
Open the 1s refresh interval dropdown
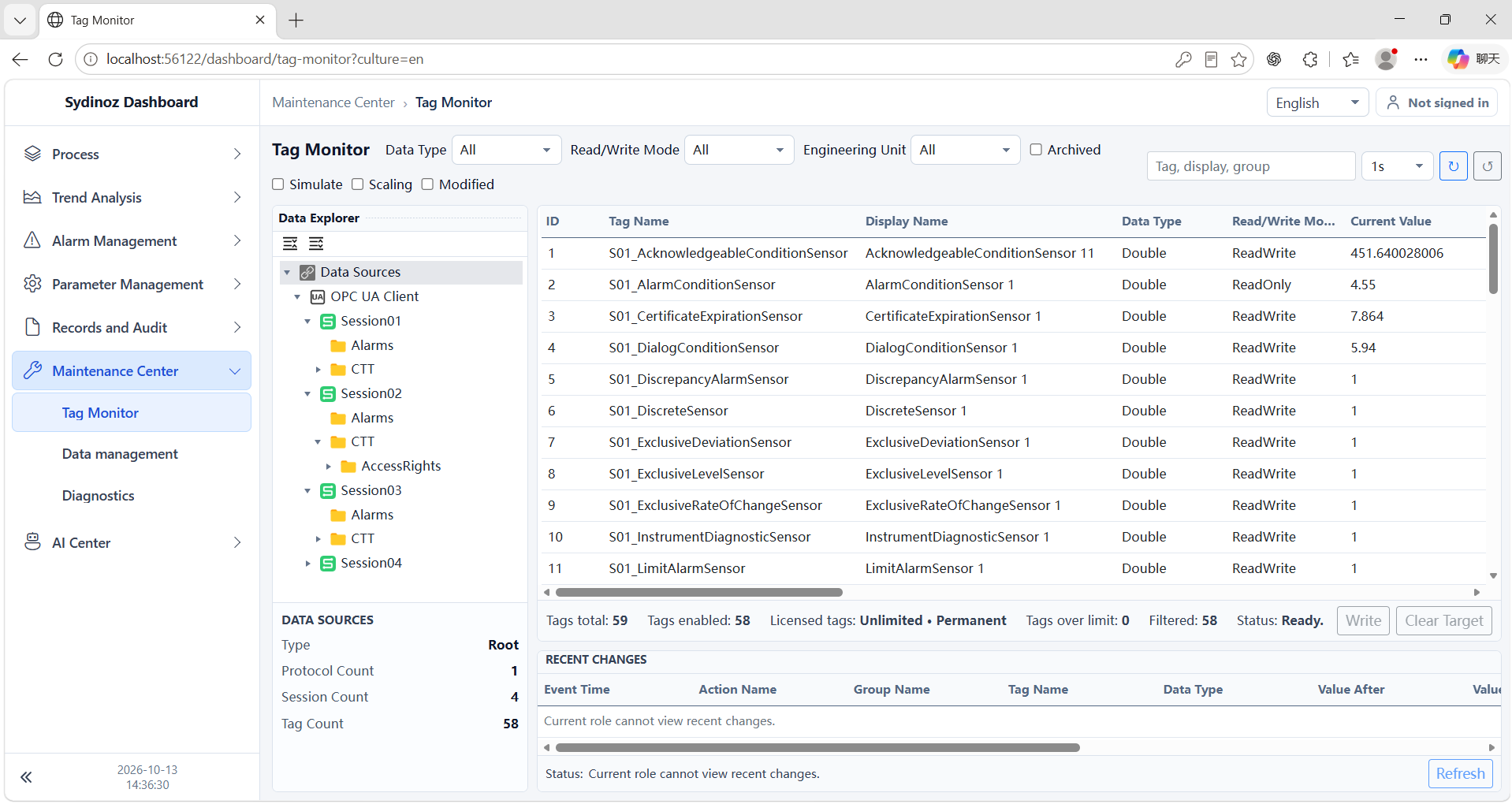[1397, 166]
